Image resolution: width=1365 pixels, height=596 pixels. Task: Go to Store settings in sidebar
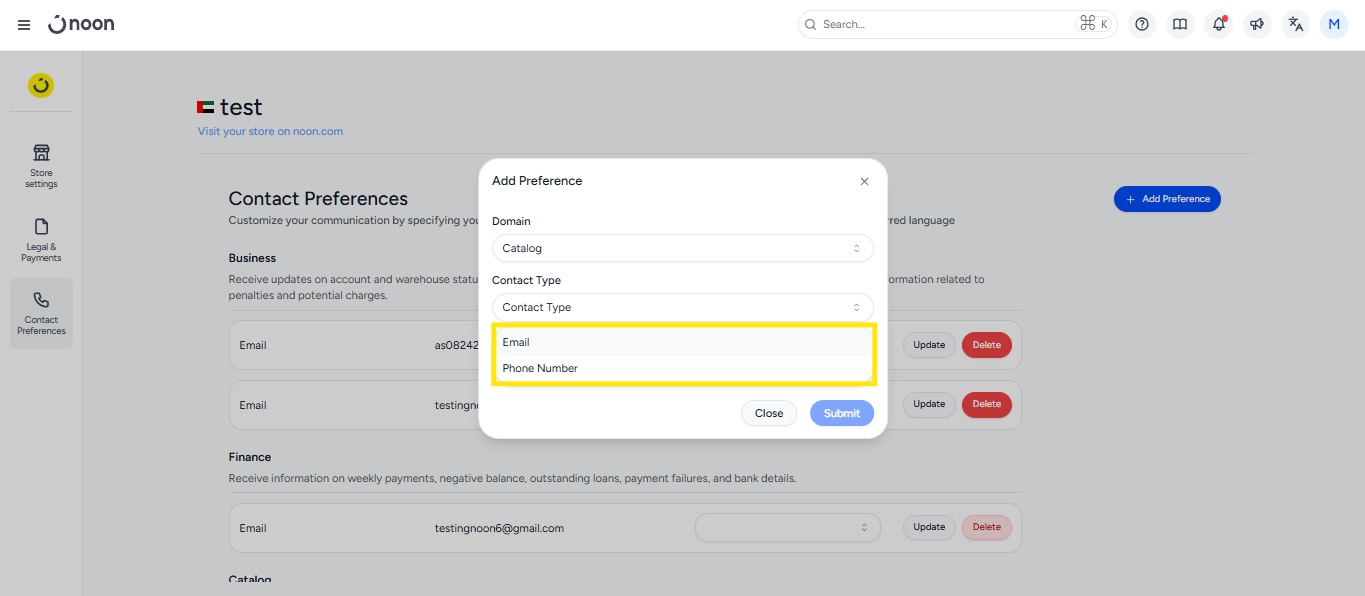click(x=41, y=166)
